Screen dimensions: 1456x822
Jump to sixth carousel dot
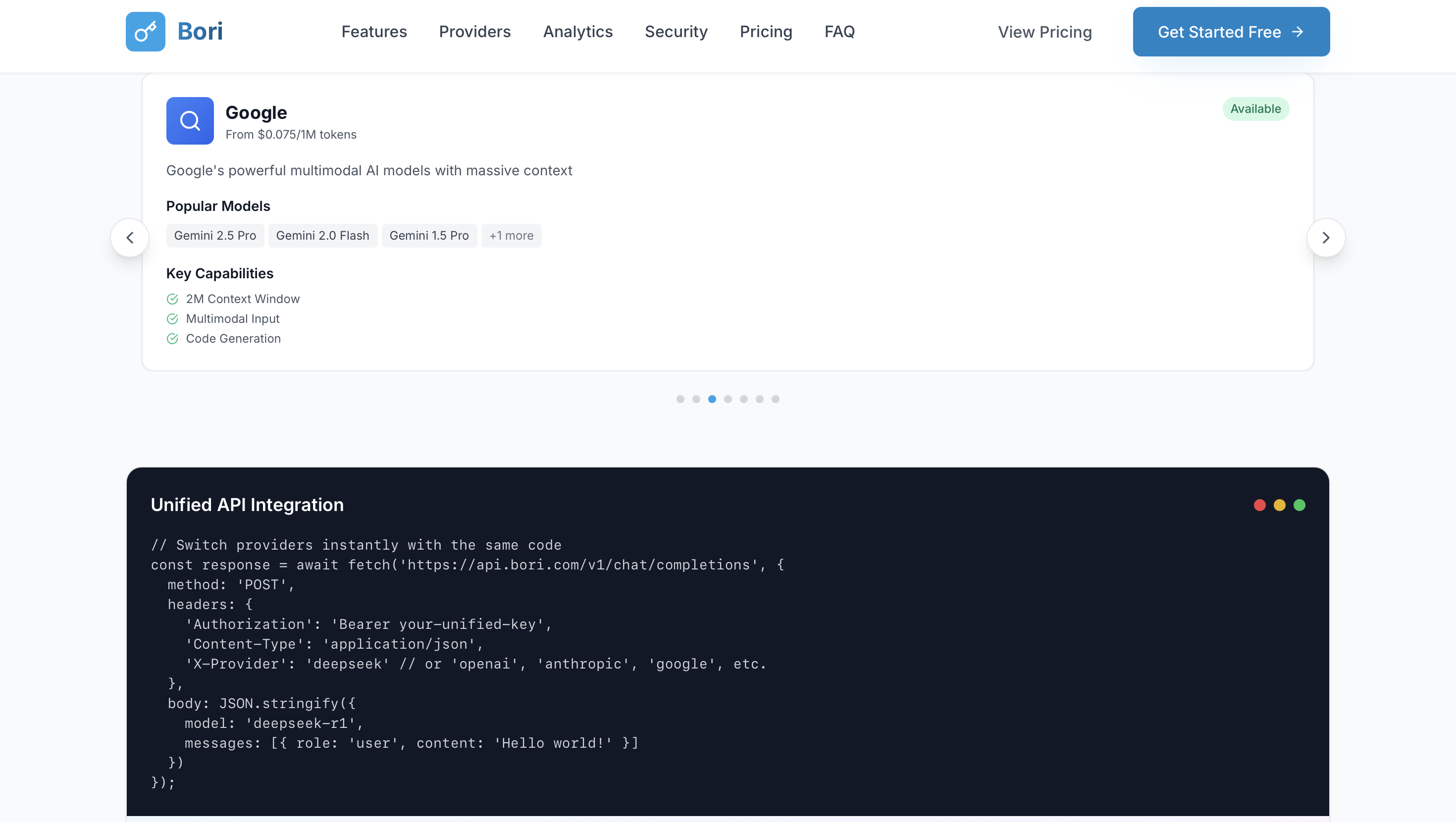760,399
